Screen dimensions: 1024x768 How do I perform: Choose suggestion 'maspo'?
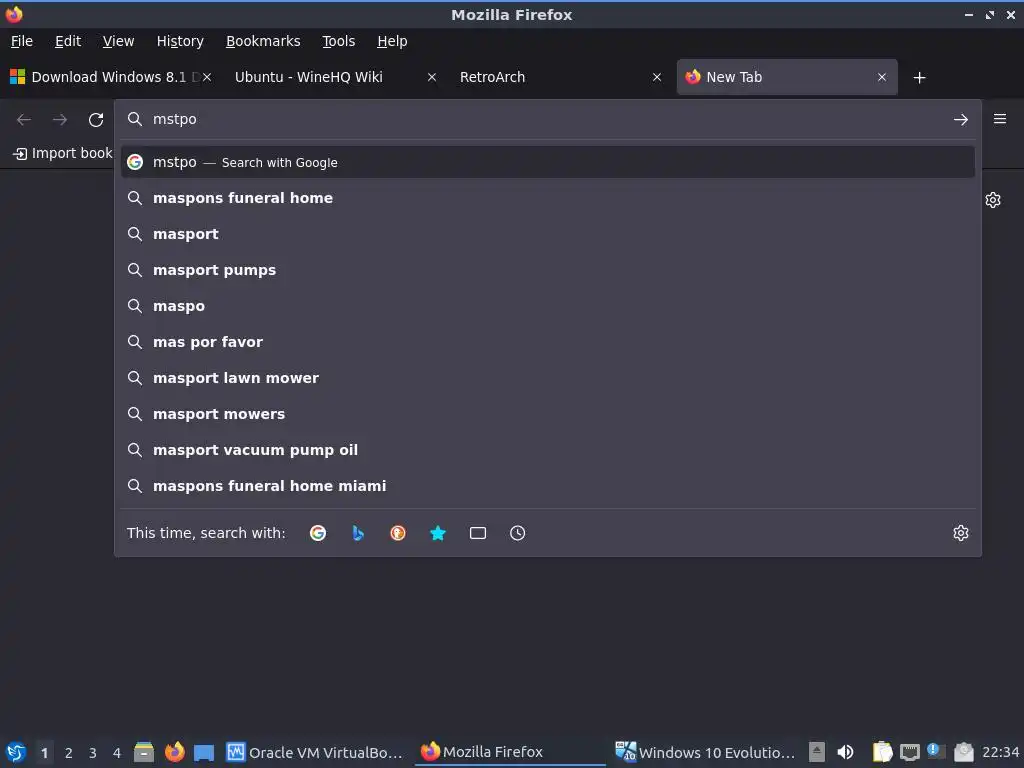tap(547, 306)
